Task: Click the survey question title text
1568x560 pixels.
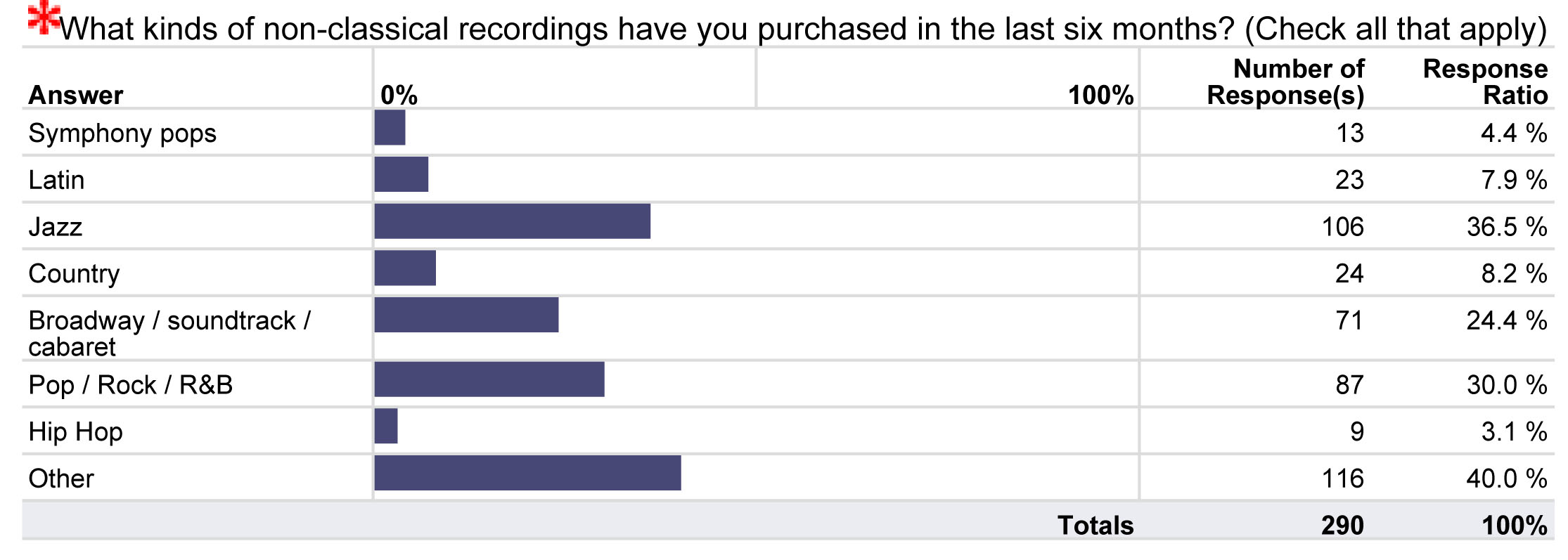Action: (x=803, y=30)
